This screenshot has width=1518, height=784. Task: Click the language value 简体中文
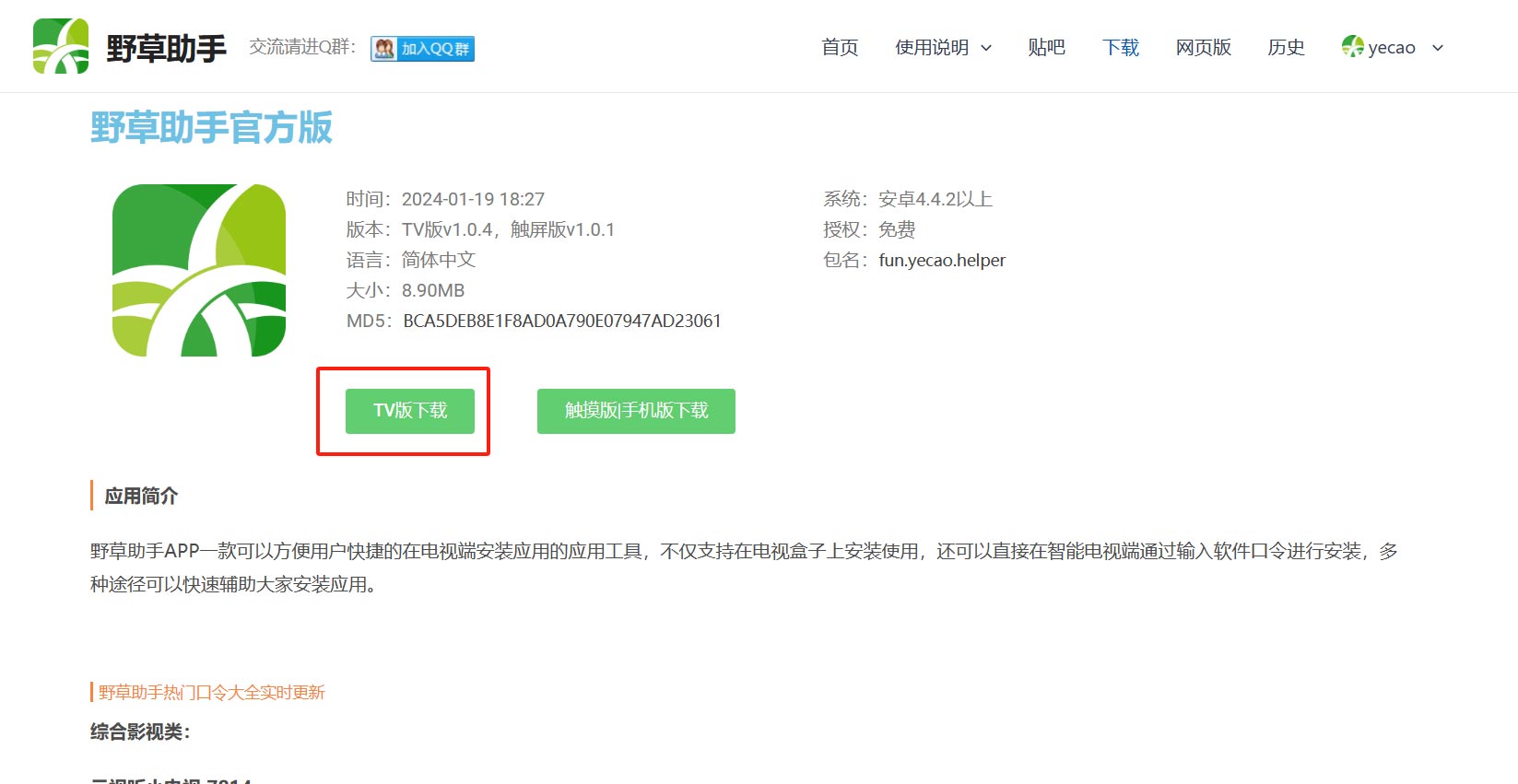tap(439, 261)
